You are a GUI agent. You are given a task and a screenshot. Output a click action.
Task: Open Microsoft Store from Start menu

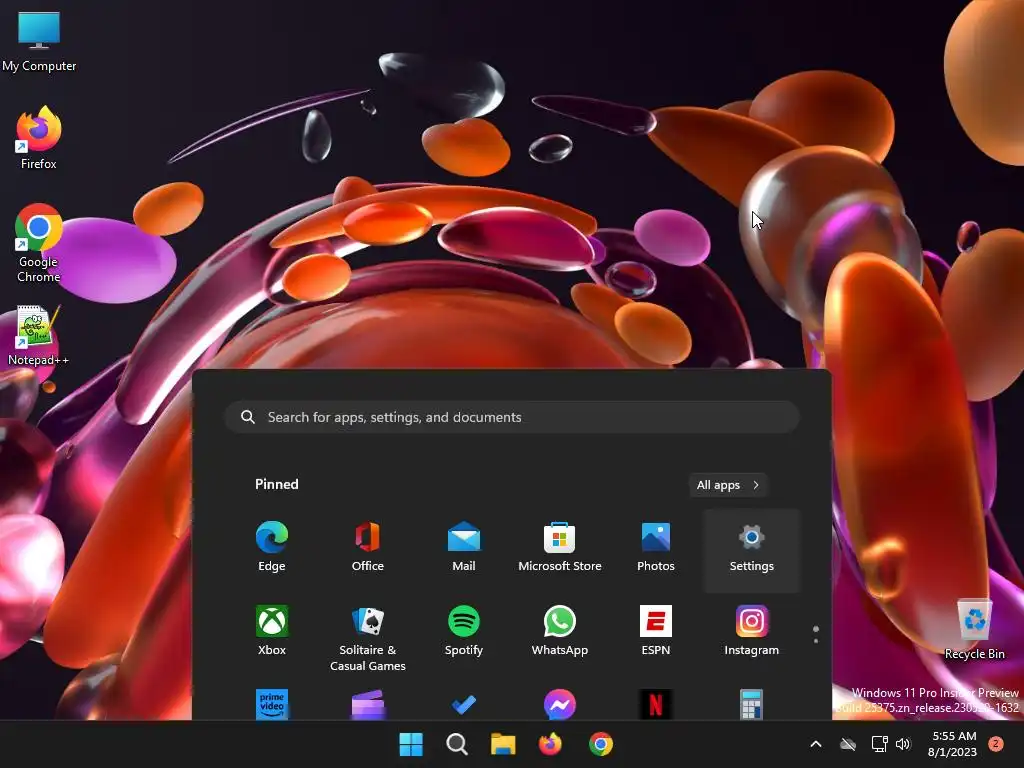[560, 547]
